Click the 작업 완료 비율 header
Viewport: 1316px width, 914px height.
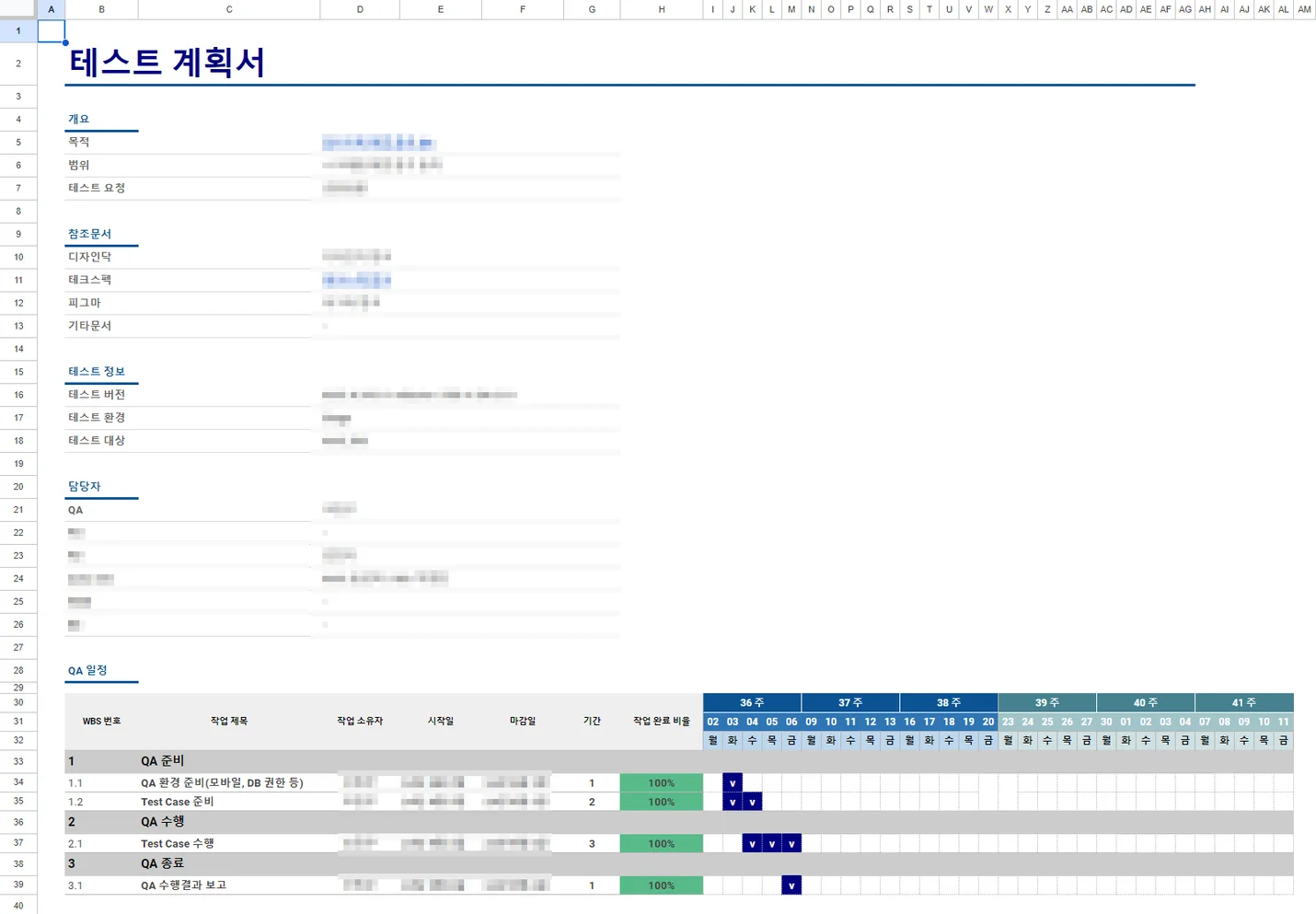click(662, 721)
